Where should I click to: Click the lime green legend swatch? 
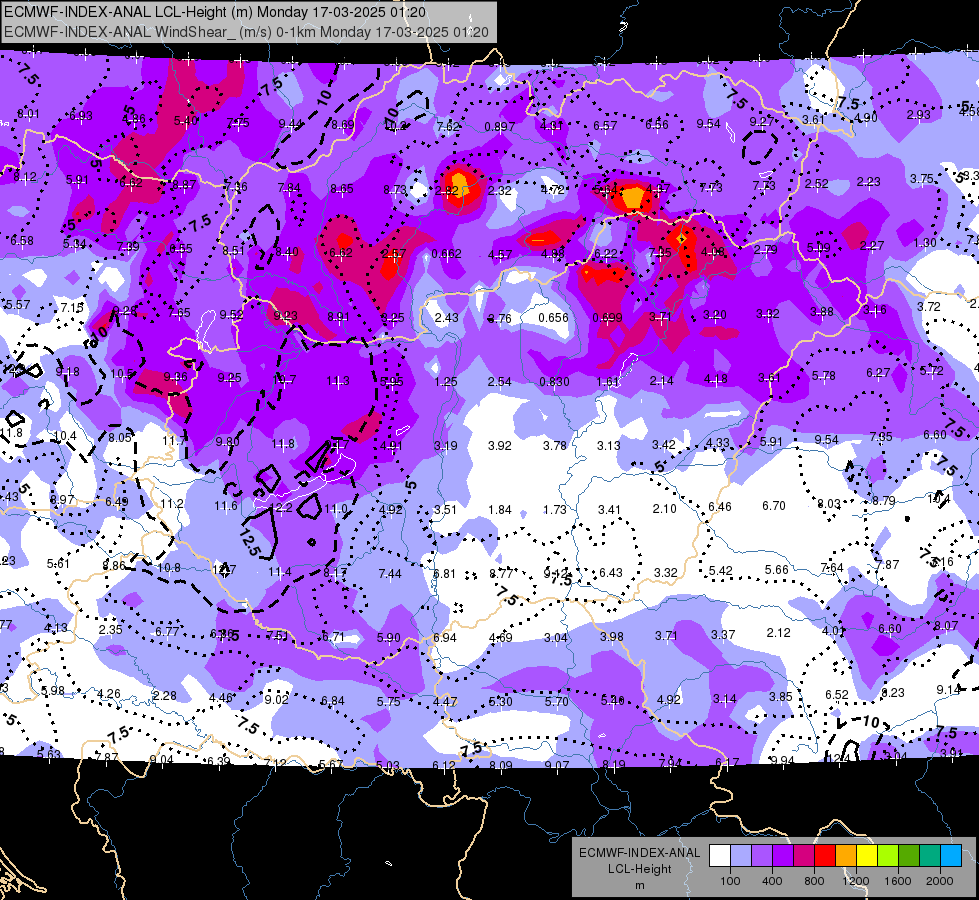click(x=888, y=856)
